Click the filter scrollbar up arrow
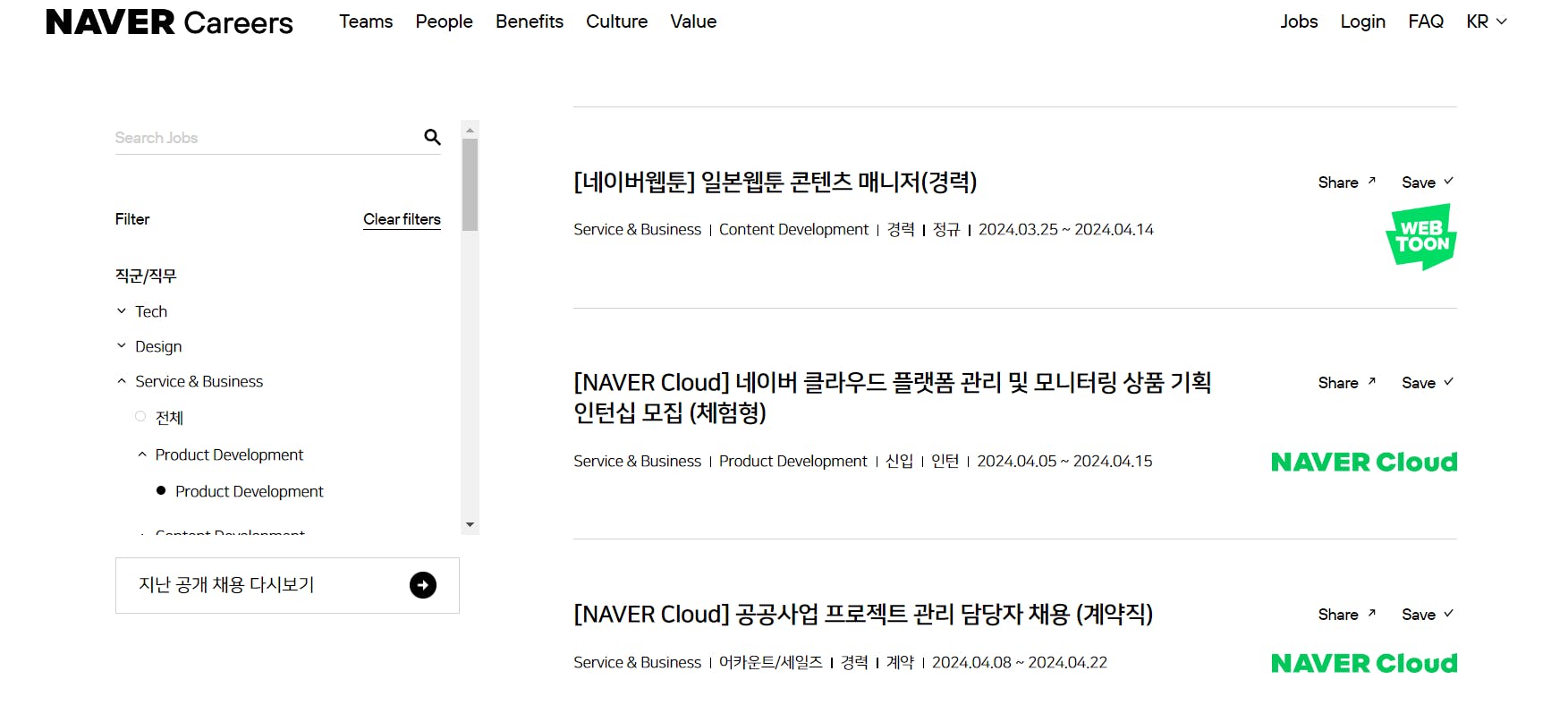1568x722 pixels. coord(470,130)
